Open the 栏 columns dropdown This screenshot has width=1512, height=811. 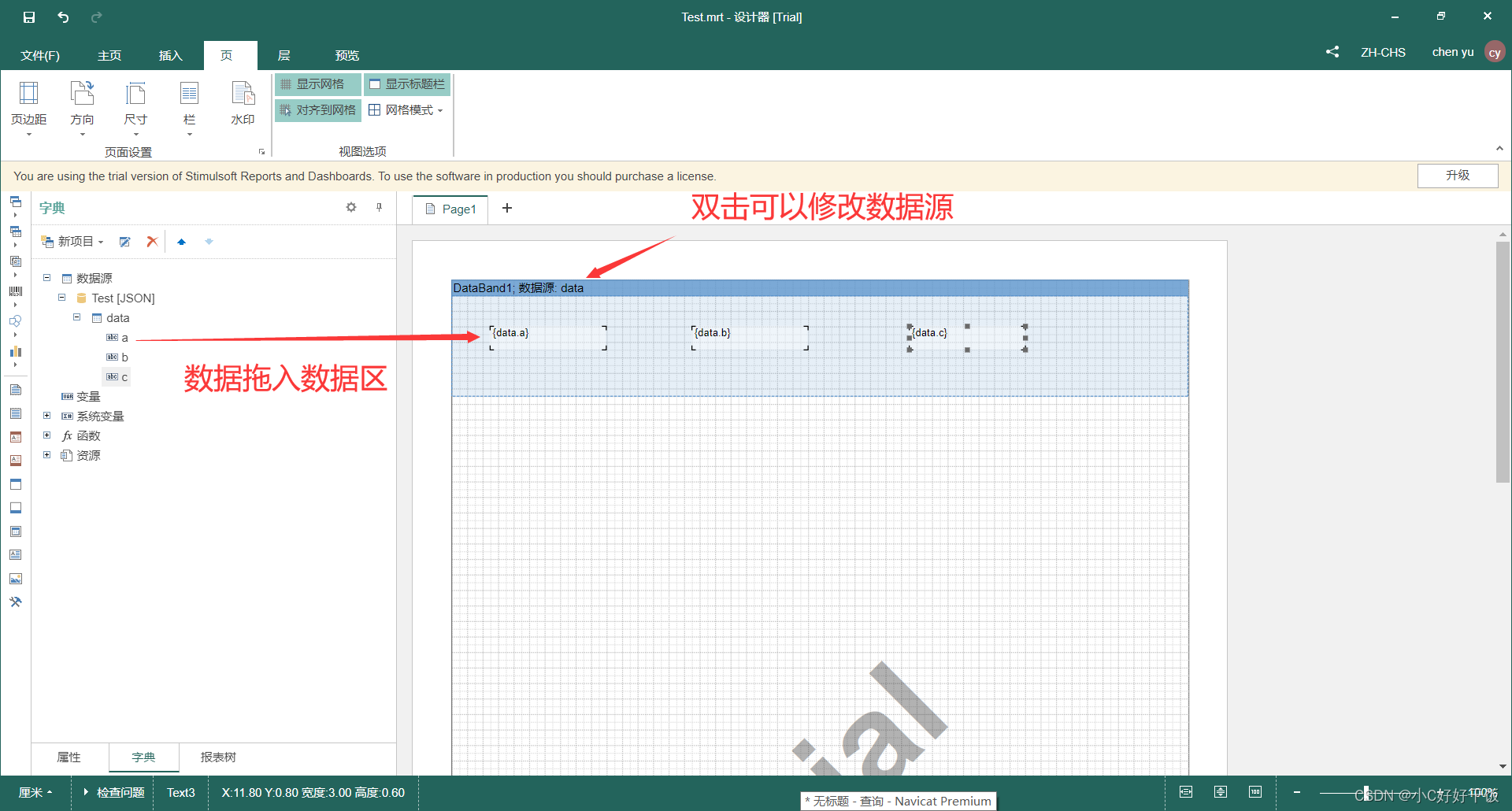[189, 109]
